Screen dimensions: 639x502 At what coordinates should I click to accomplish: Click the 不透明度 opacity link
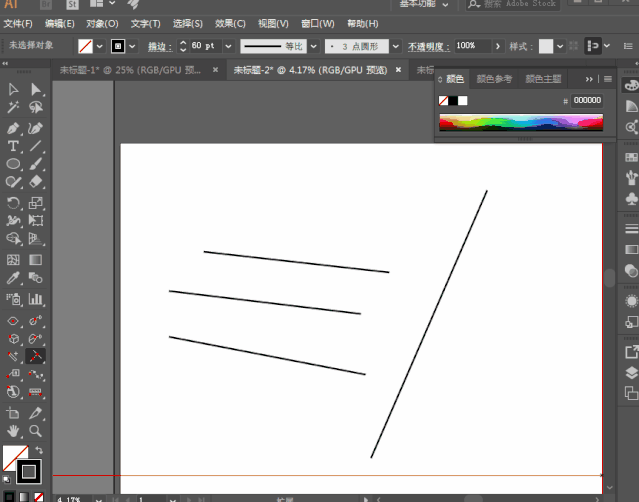[429, 46]
